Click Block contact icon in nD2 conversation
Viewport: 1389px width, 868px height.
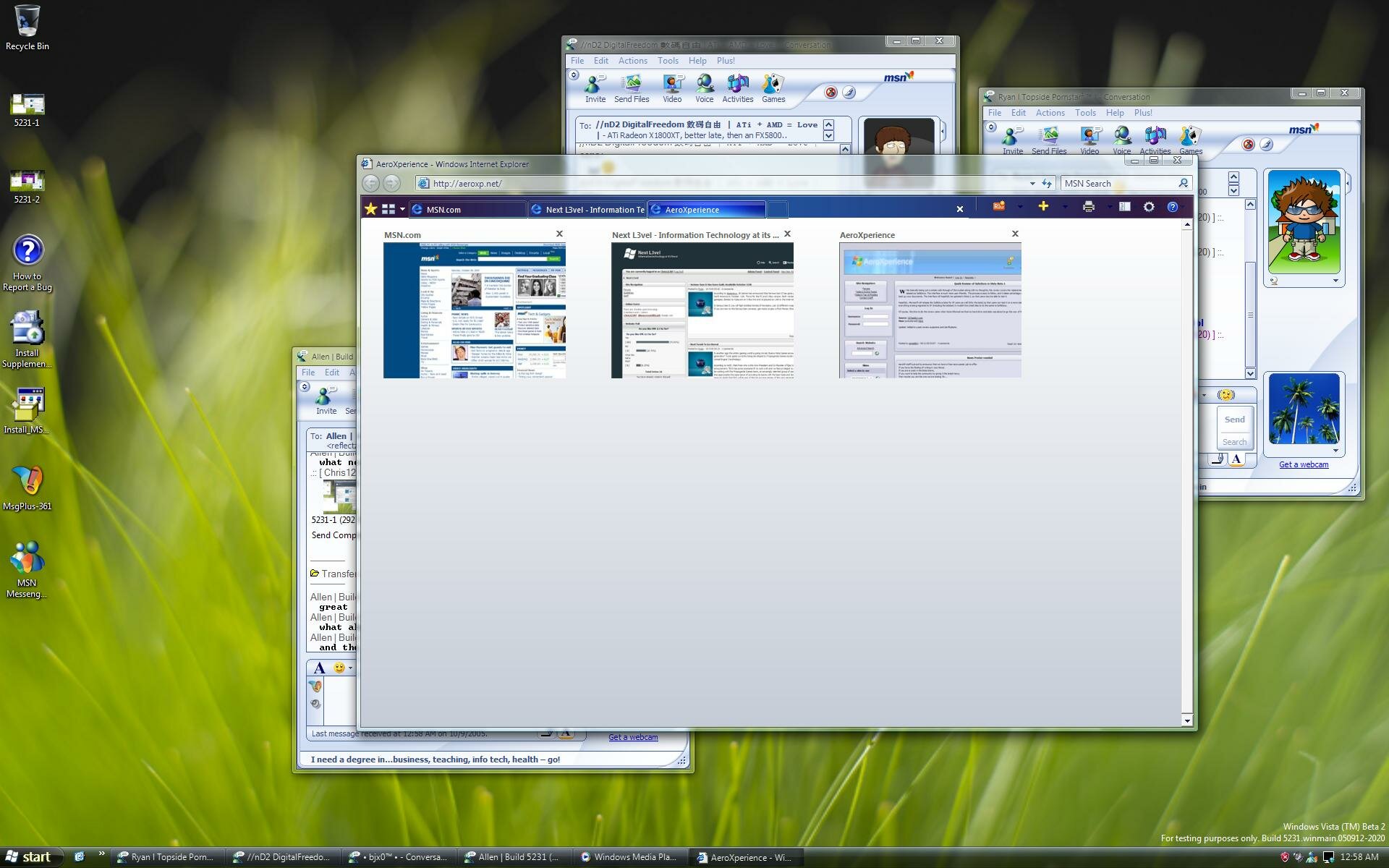click(x=831, y=93)
